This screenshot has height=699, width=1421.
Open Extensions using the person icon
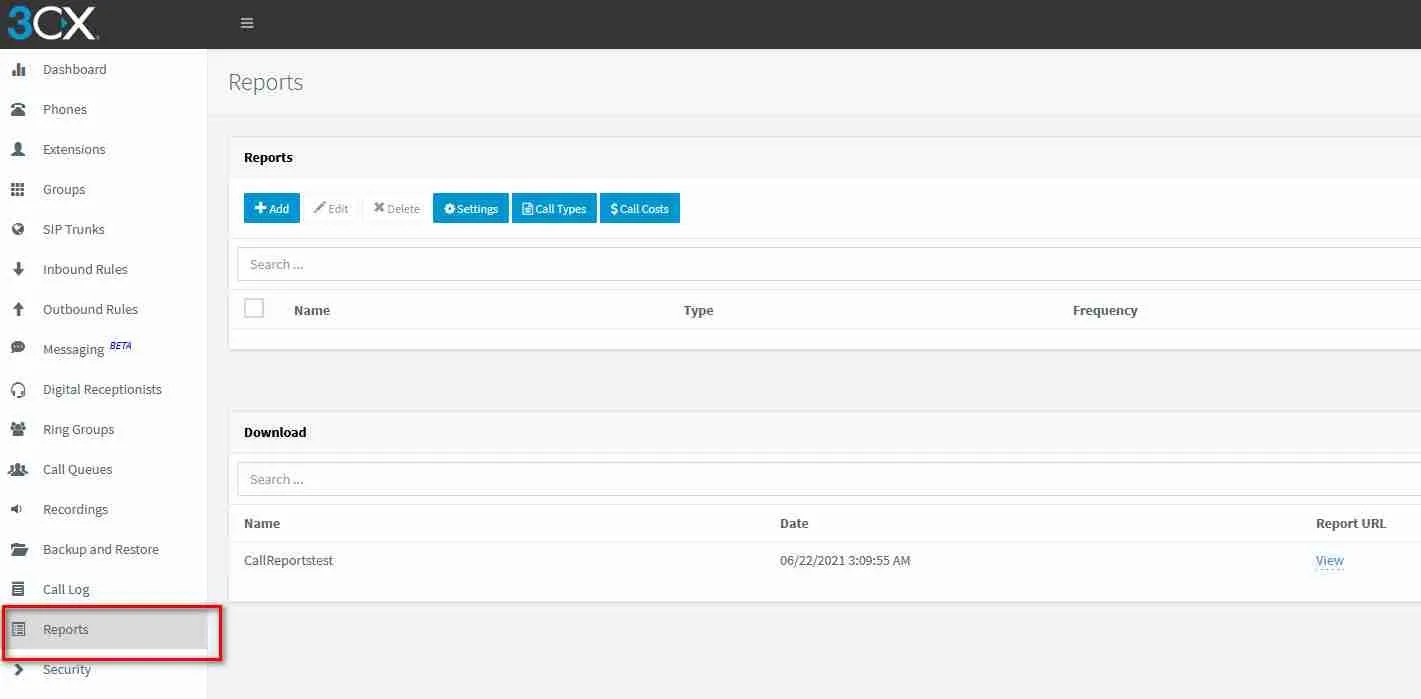(x=21, y=149)
